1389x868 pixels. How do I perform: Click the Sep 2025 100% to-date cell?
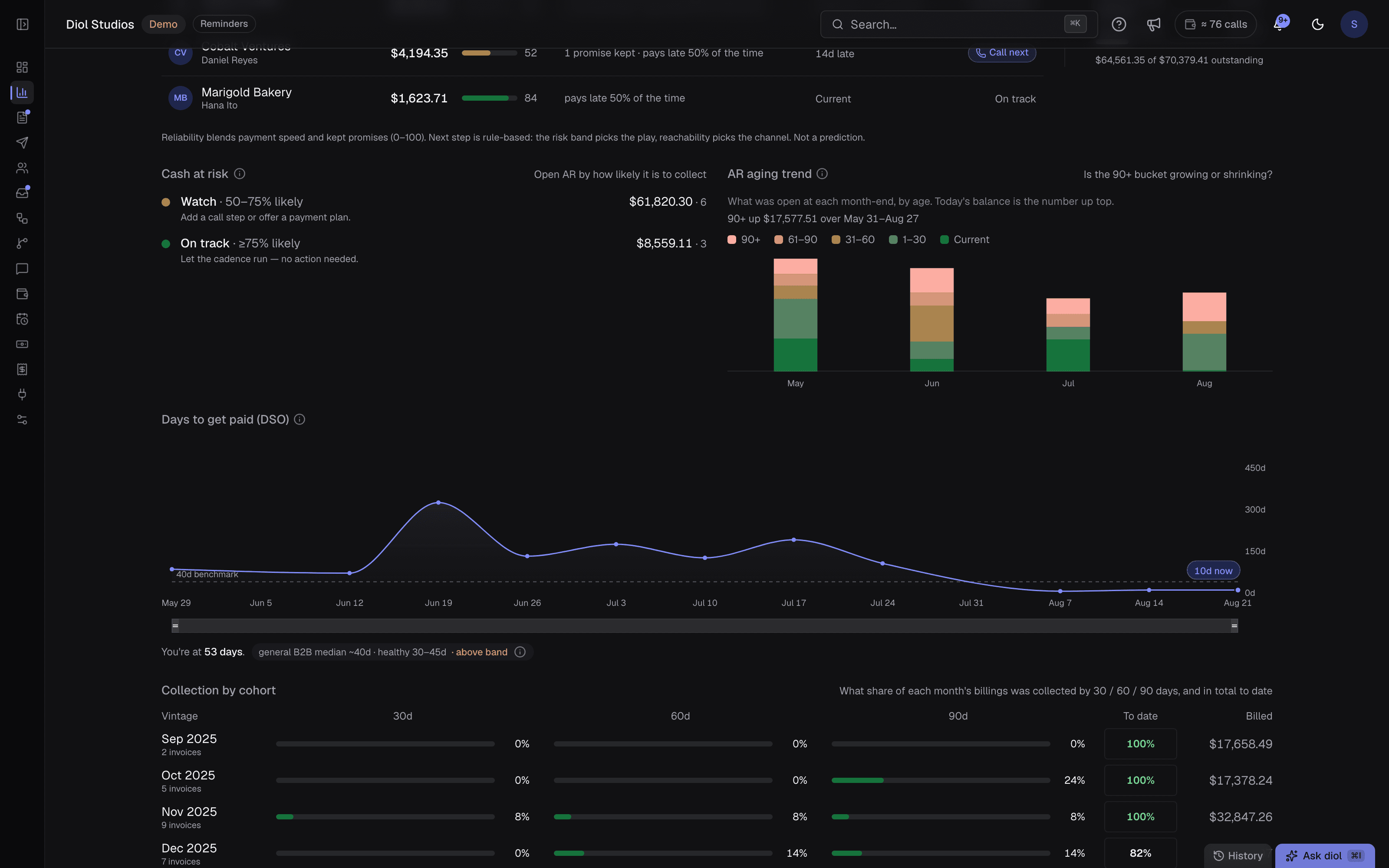[x=1140, y=744]
